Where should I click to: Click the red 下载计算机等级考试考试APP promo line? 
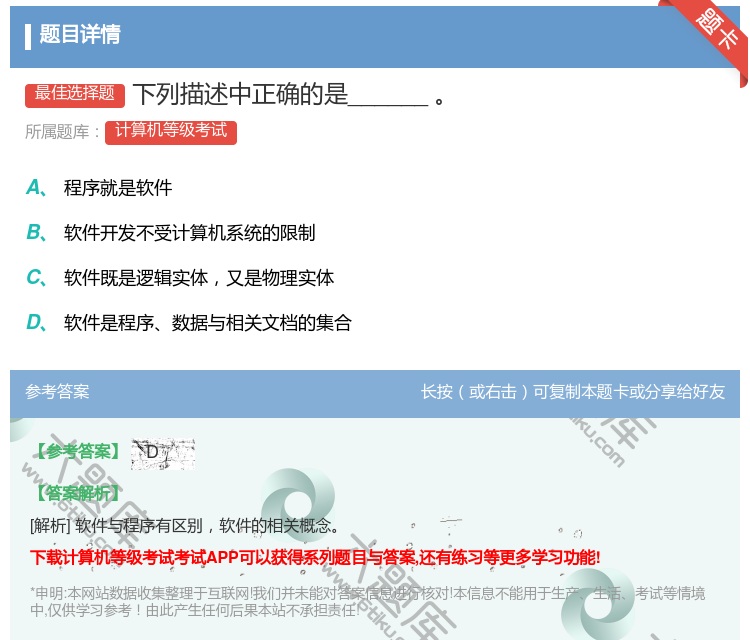(315, 557)
